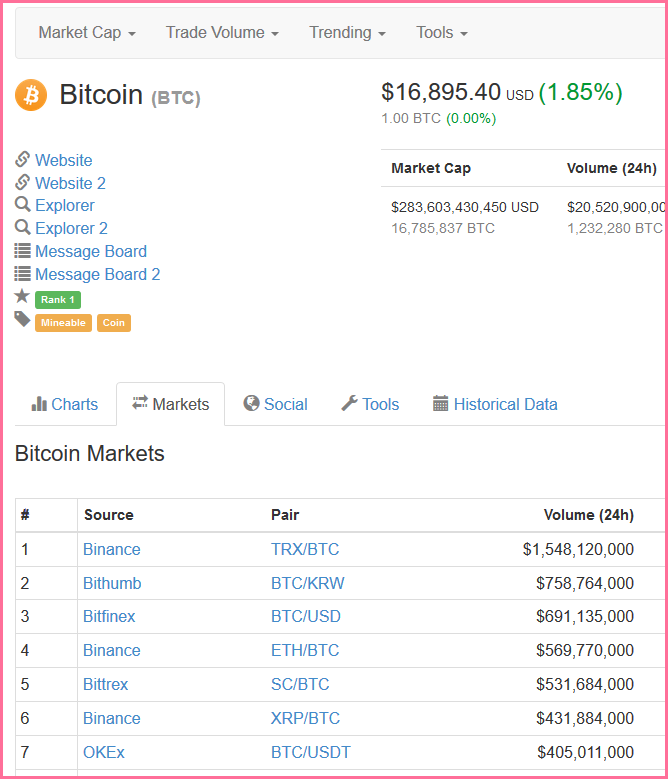Open the Bithumb exchange link

click(112, 583)
